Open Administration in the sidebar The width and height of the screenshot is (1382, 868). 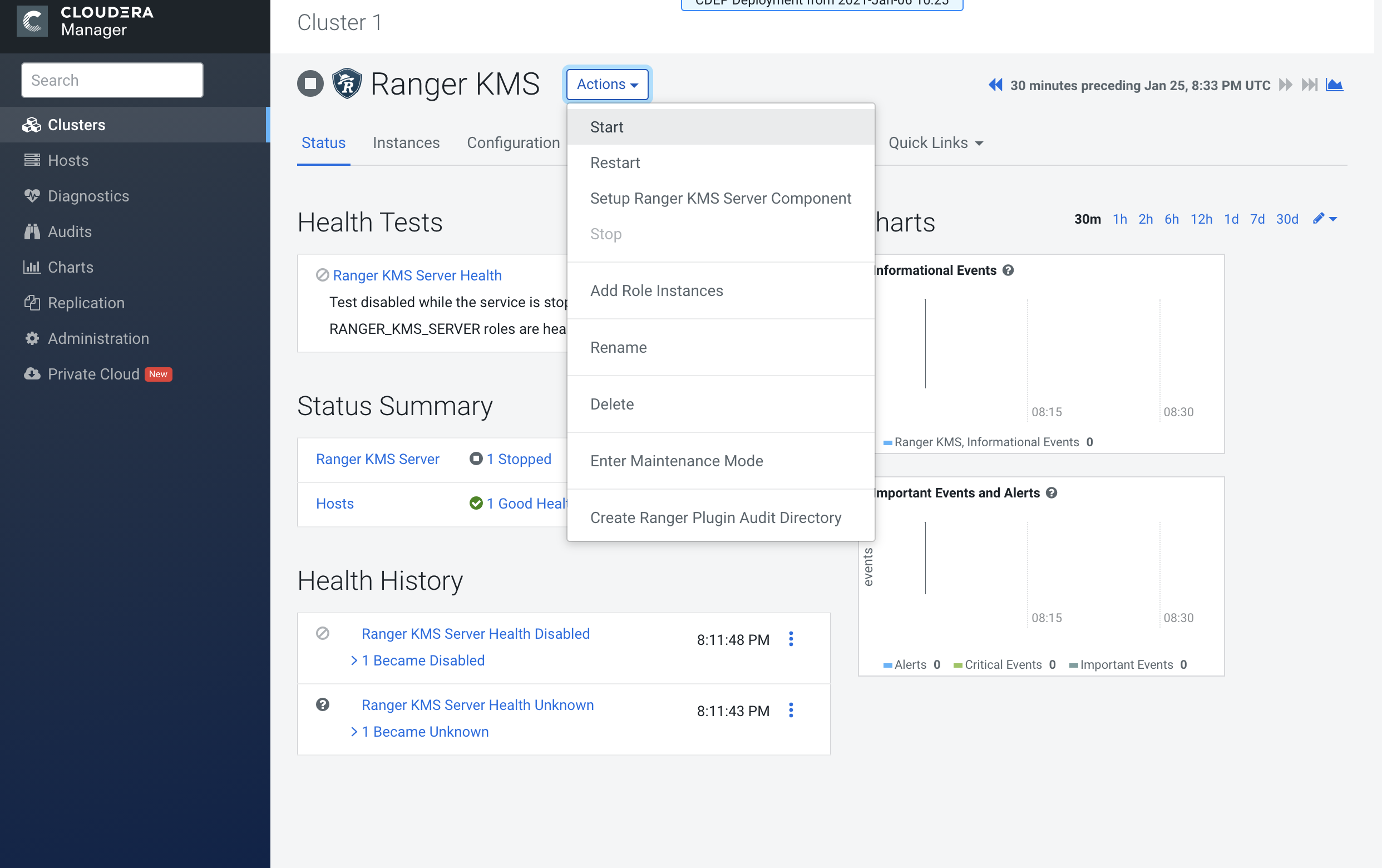tap(134, 338)
